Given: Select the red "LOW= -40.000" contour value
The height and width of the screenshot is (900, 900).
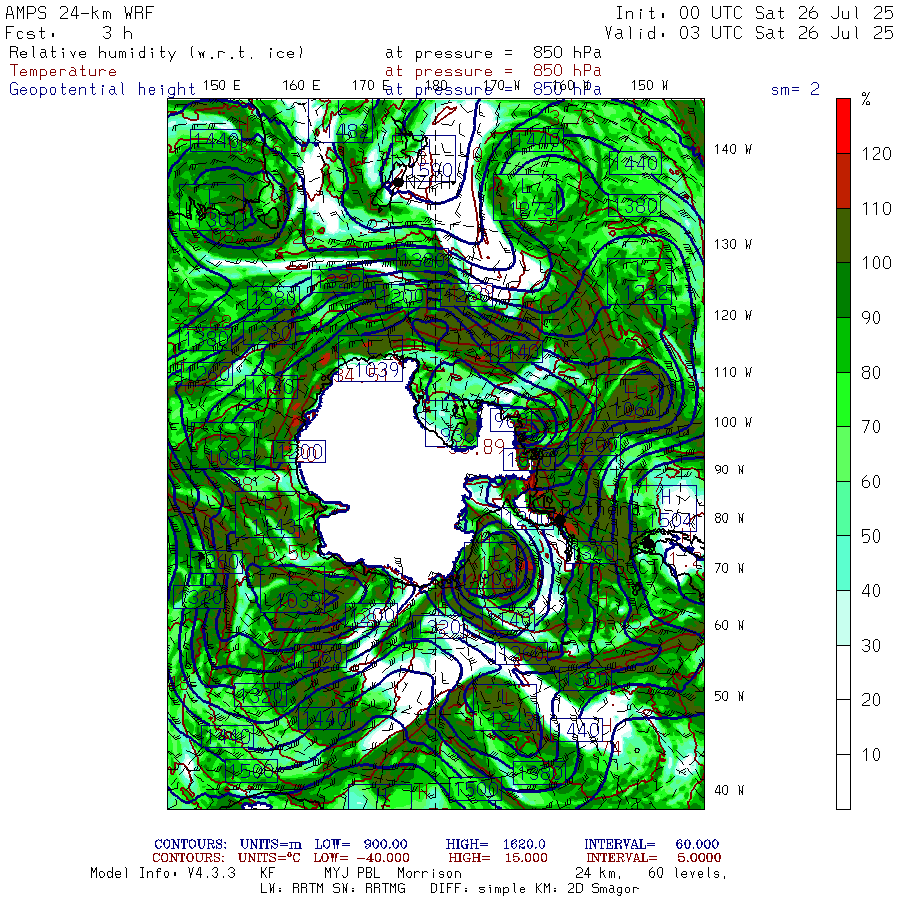Looking at the screenshot, I should pyautogui.click(x=361, y=858).
